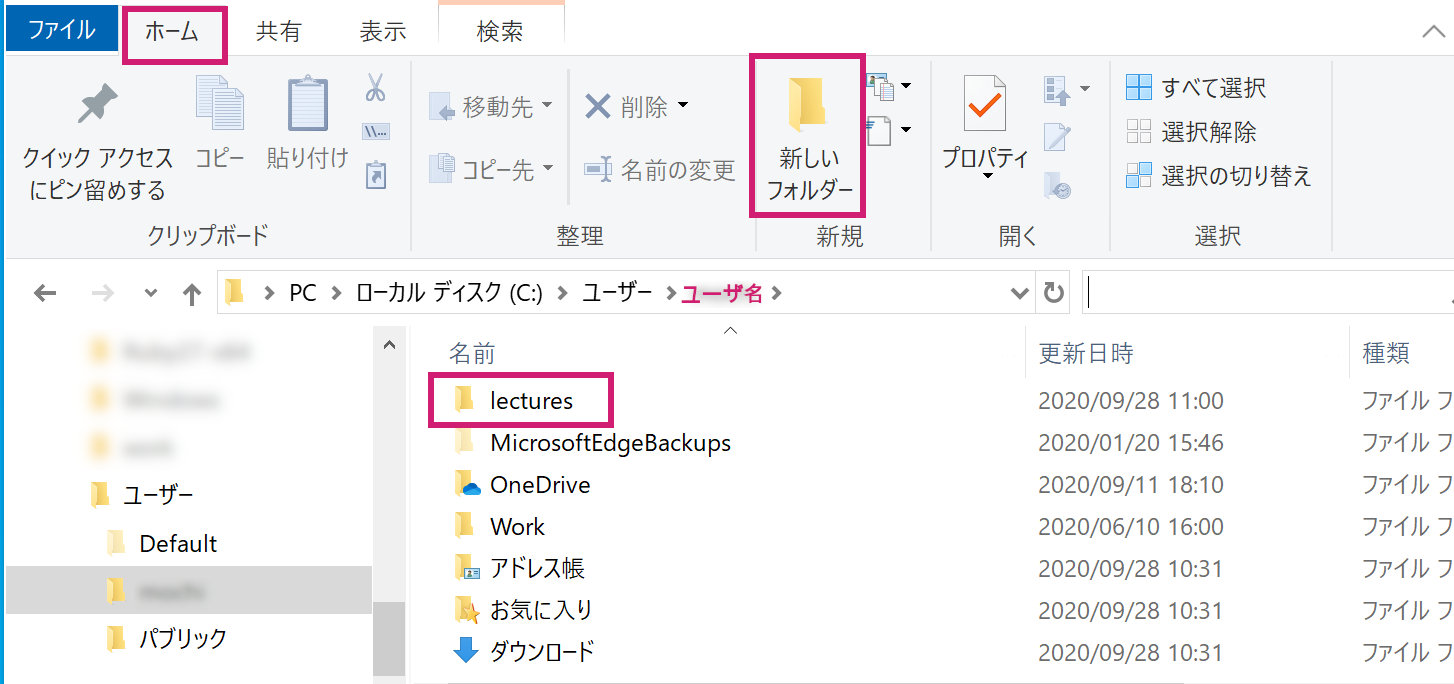Click the up arrow navigation icon
1454x684 pixels.
192,293
